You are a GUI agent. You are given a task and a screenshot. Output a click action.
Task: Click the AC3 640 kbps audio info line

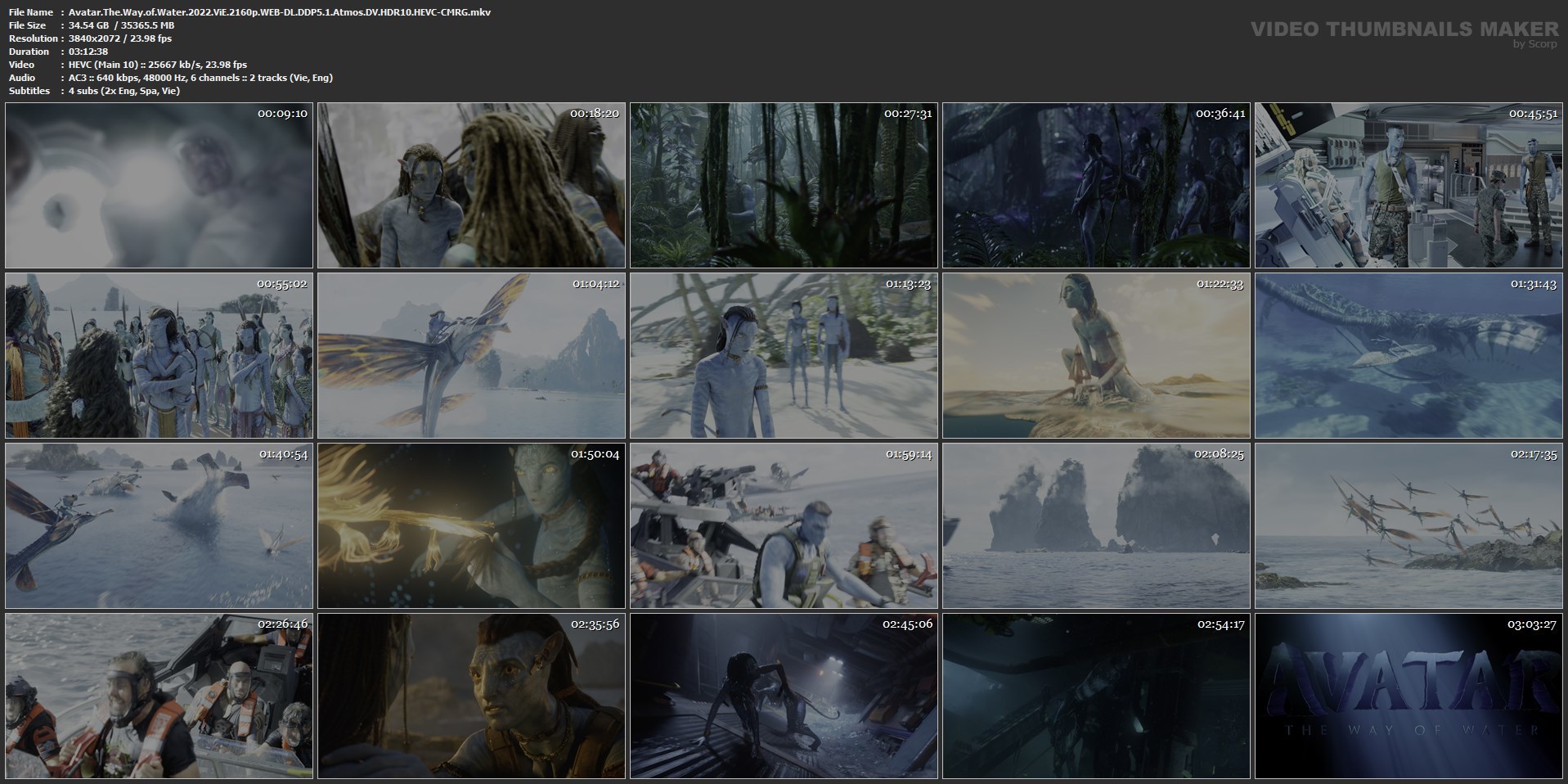pos(200,78)
